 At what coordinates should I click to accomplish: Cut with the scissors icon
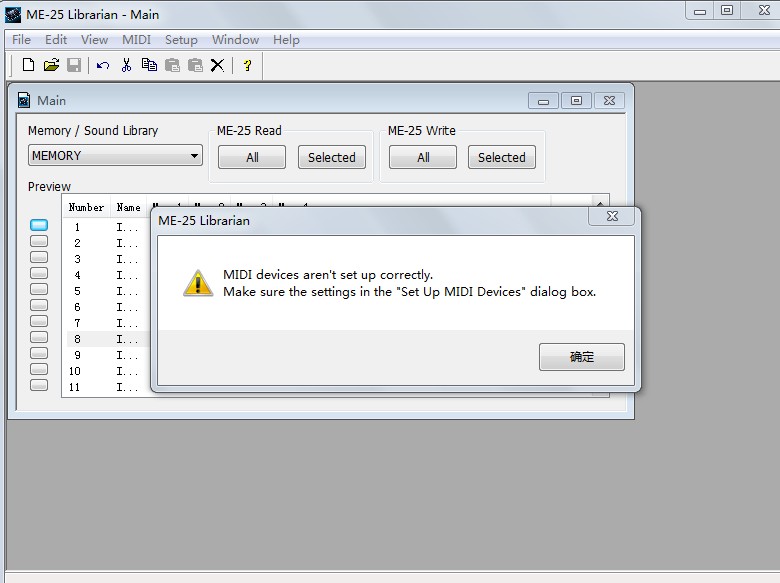click(126, 65)
